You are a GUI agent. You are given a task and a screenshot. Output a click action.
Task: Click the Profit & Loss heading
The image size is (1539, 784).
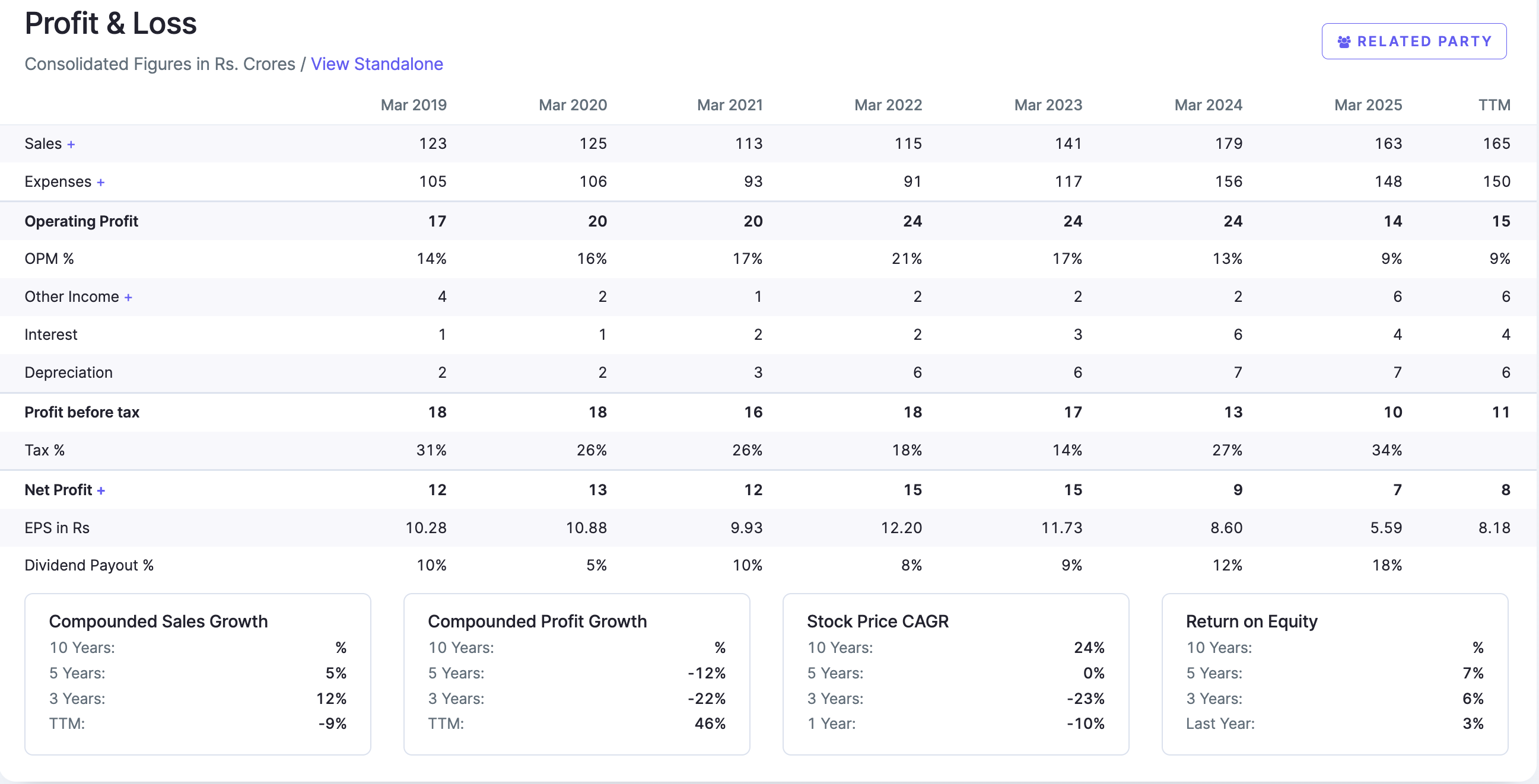point(110,24)
